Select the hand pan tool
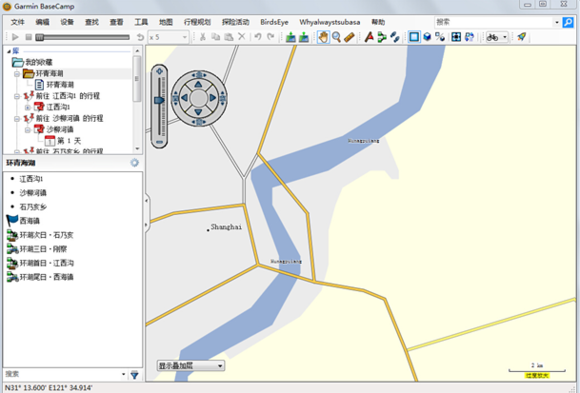The image size is (580, 393). pos(323,37)
